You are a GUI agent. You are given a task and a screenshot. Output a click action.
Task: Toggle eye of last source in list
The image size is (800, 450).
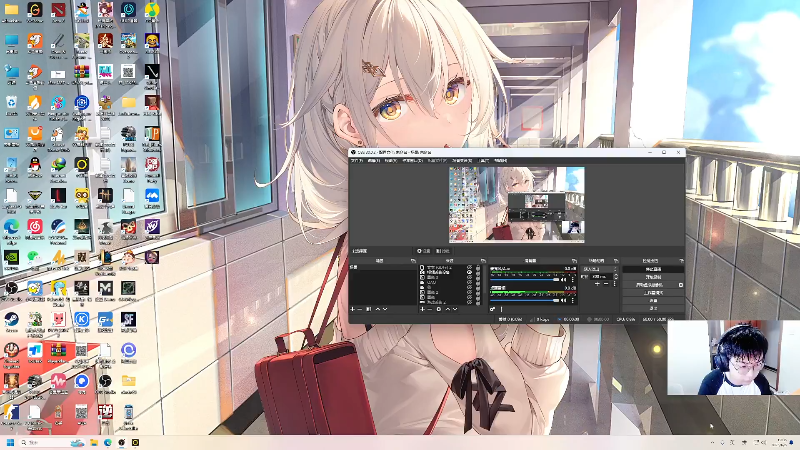tap(470, 303)
